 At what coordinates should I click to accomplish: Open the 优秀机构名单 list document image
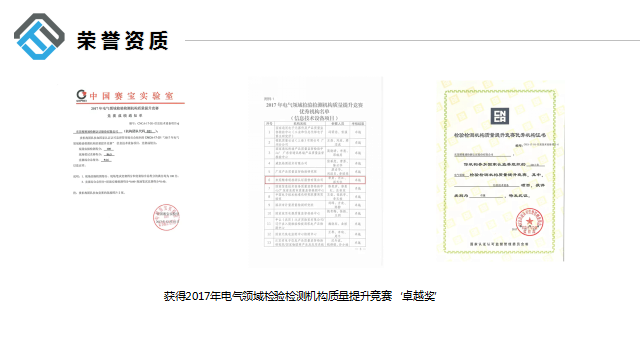click(316, 171)
